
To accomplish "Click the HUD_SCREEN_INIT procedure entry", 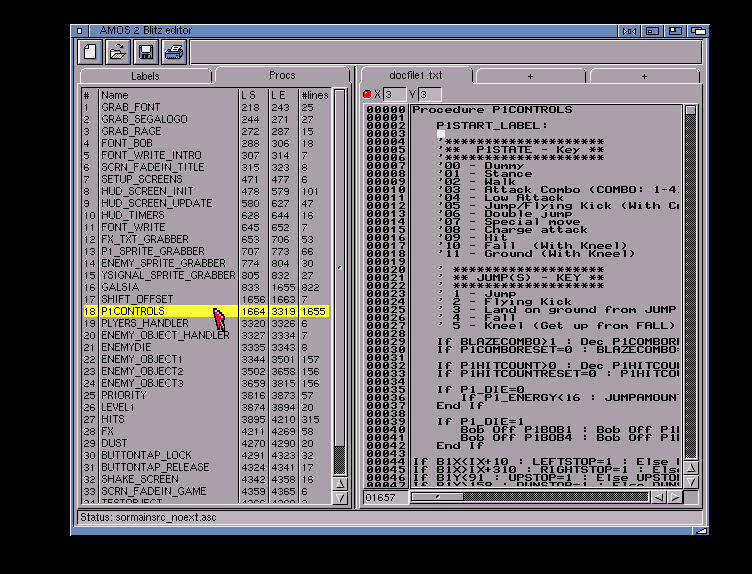I will (x=147, y=191).
